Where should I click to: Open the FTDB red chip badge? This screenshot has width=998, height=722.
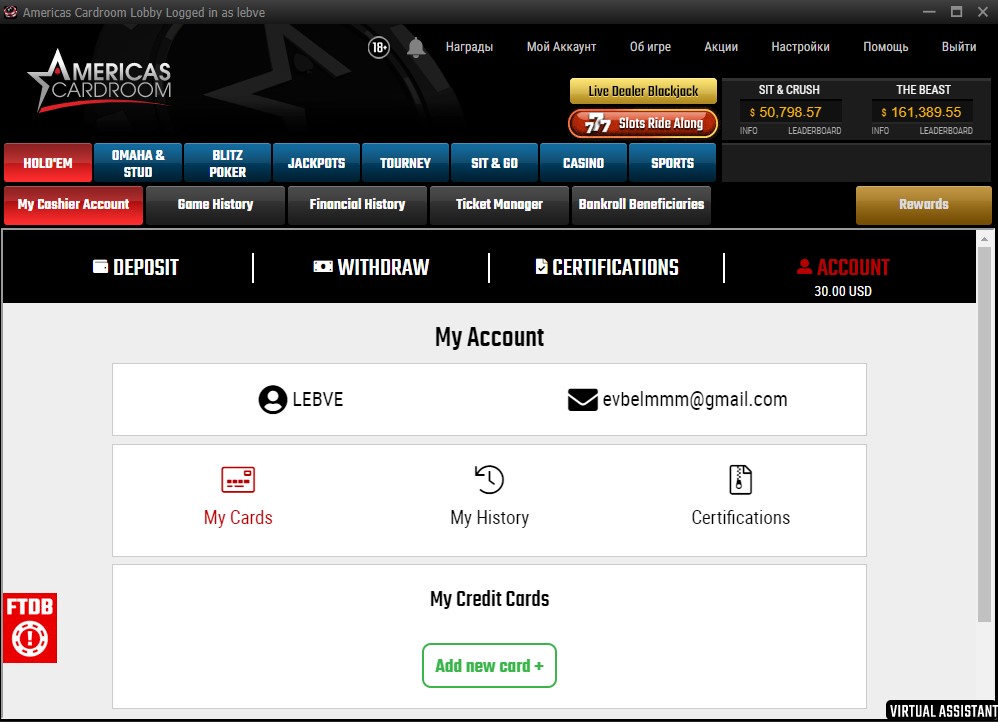point(30,628)
